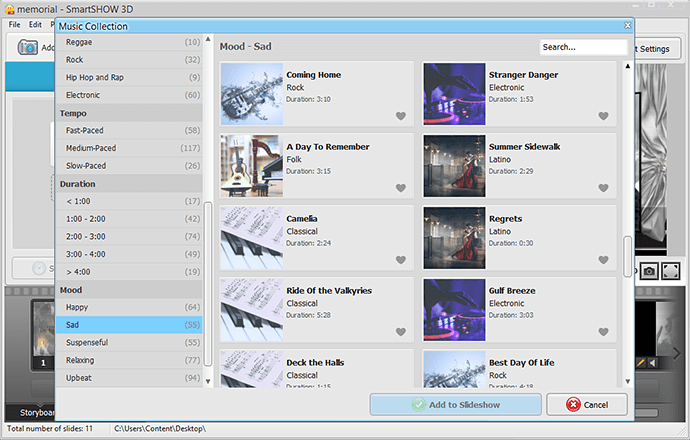Filter by Hip Hop and Rap
This screenshot has width=690, height=440.
point(129,77)
